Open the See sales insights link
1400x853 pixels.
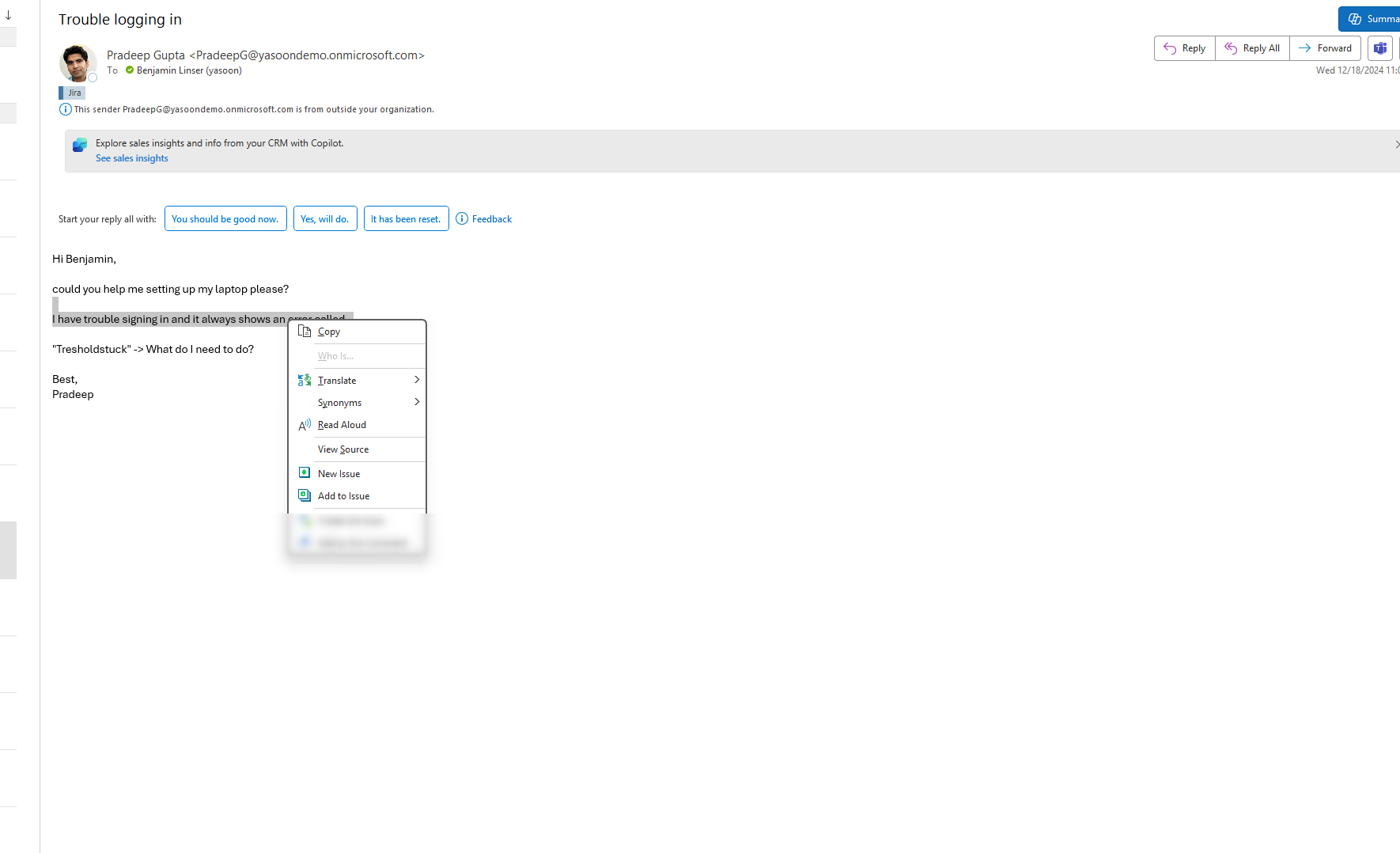pyautogui.click(x=132, y=158)
